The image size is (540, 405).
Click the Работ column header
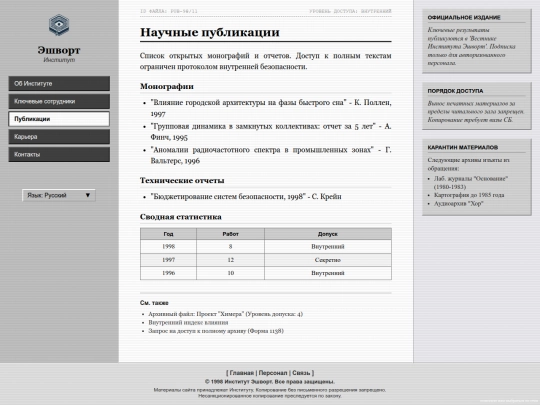coord(230,234)
